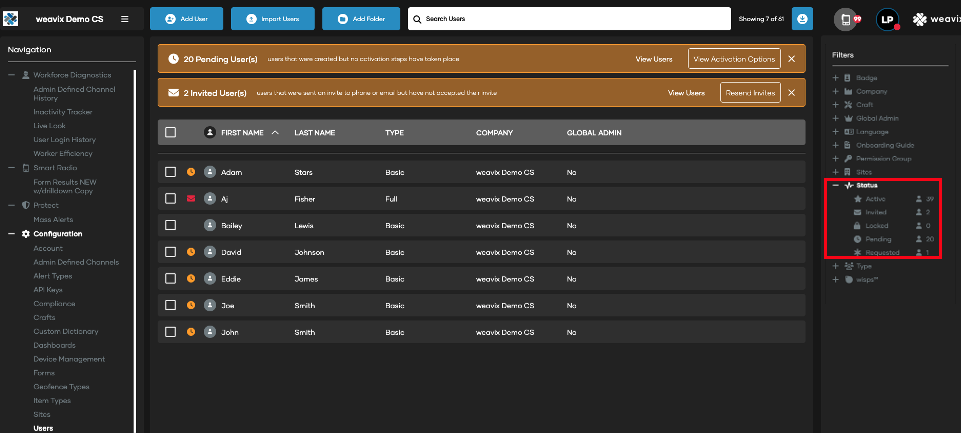Open the LP profile avatar

[x=887, y=19]
